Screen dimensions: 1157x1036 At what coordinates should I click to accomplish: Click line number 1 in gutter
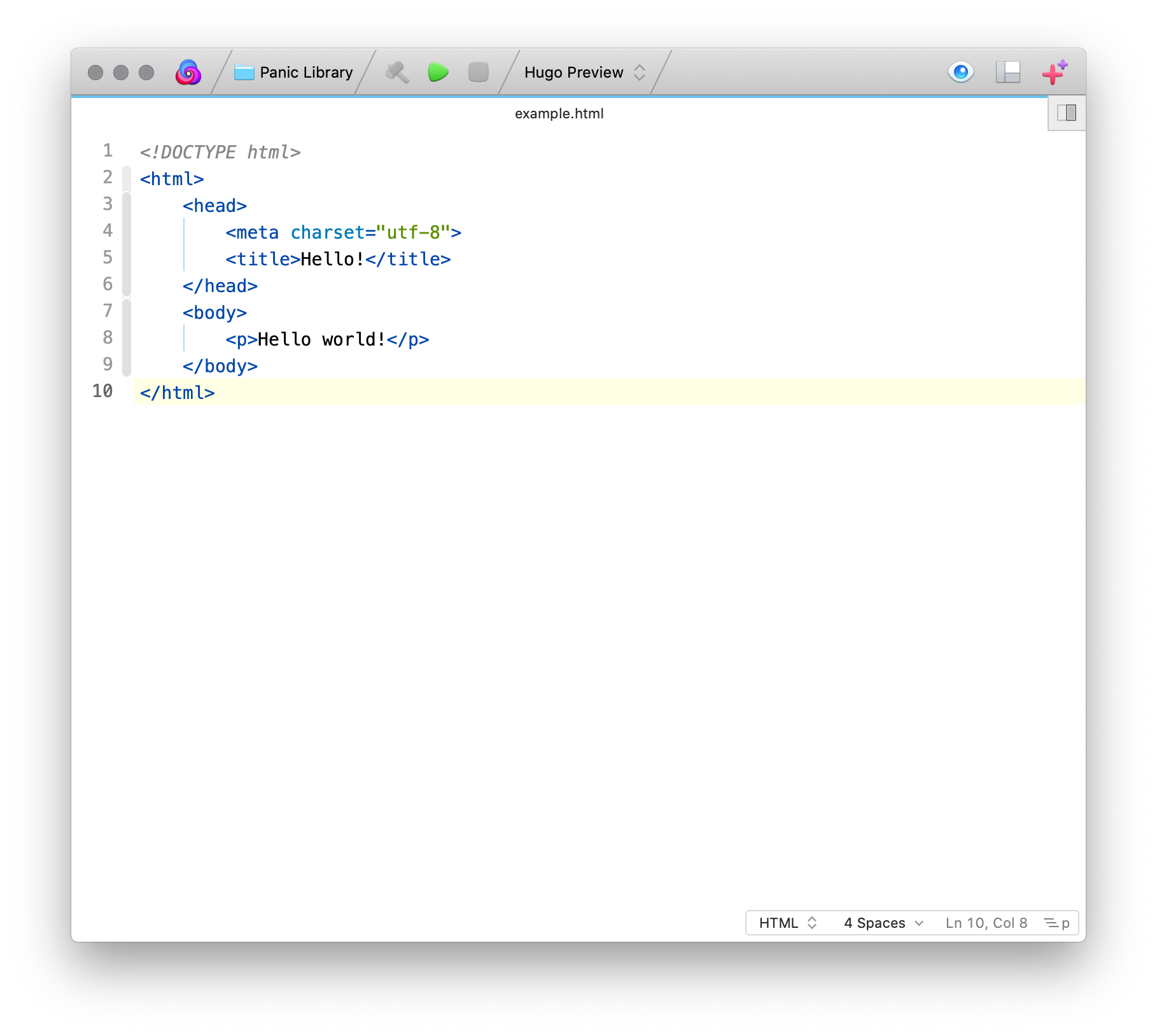point(108,151)
